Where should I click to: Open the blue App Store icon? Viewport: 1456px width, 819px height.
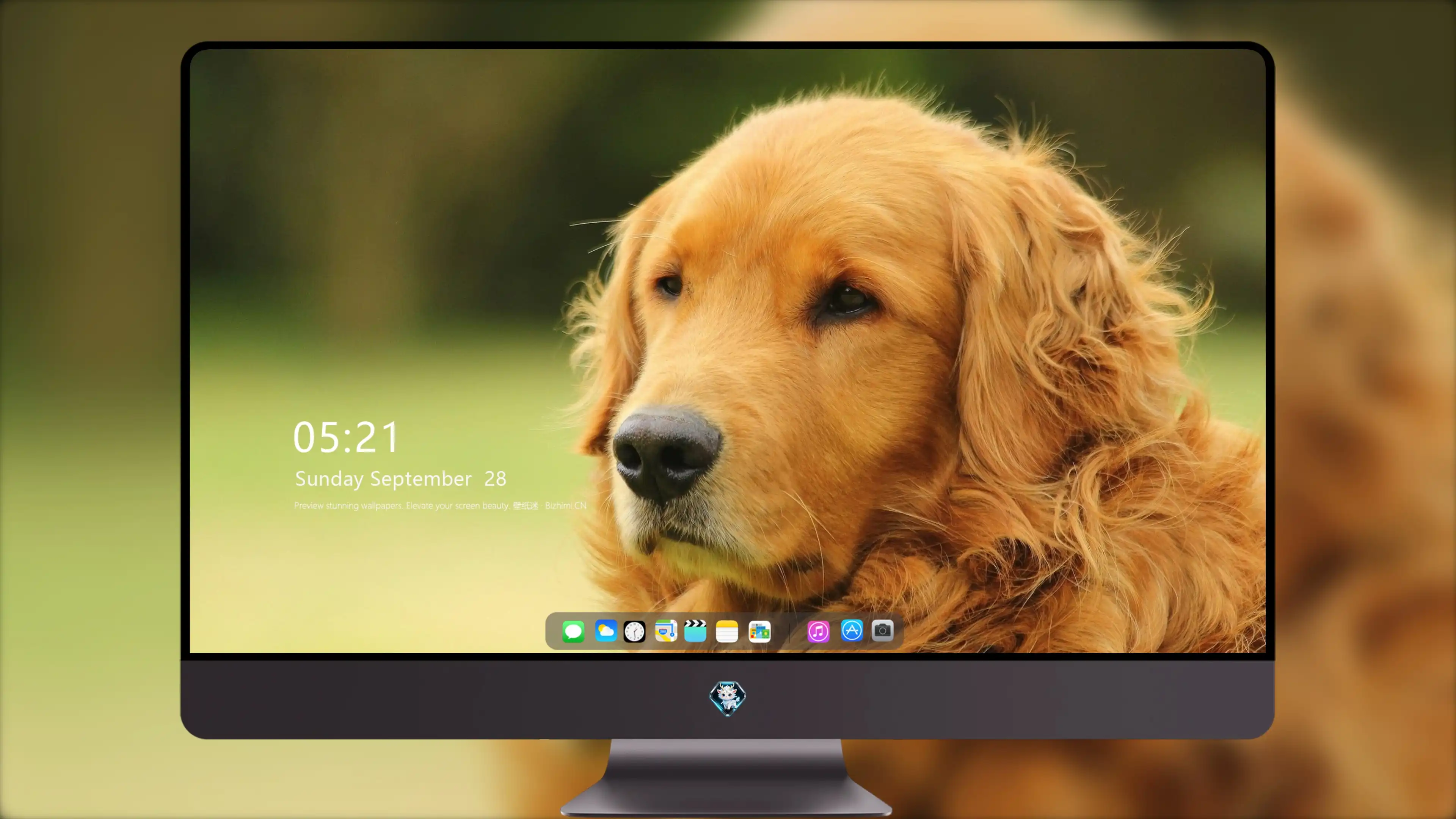[x=852, y=630]
